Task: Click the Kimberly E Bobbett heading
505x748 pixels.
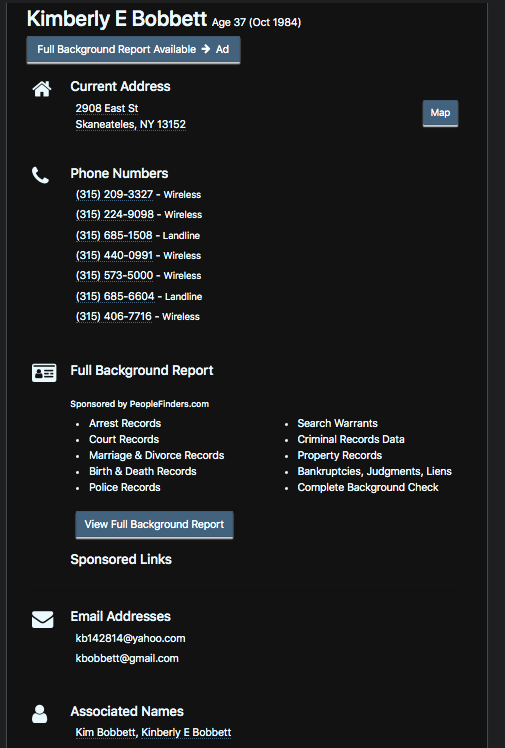Action: click(117, 19)
